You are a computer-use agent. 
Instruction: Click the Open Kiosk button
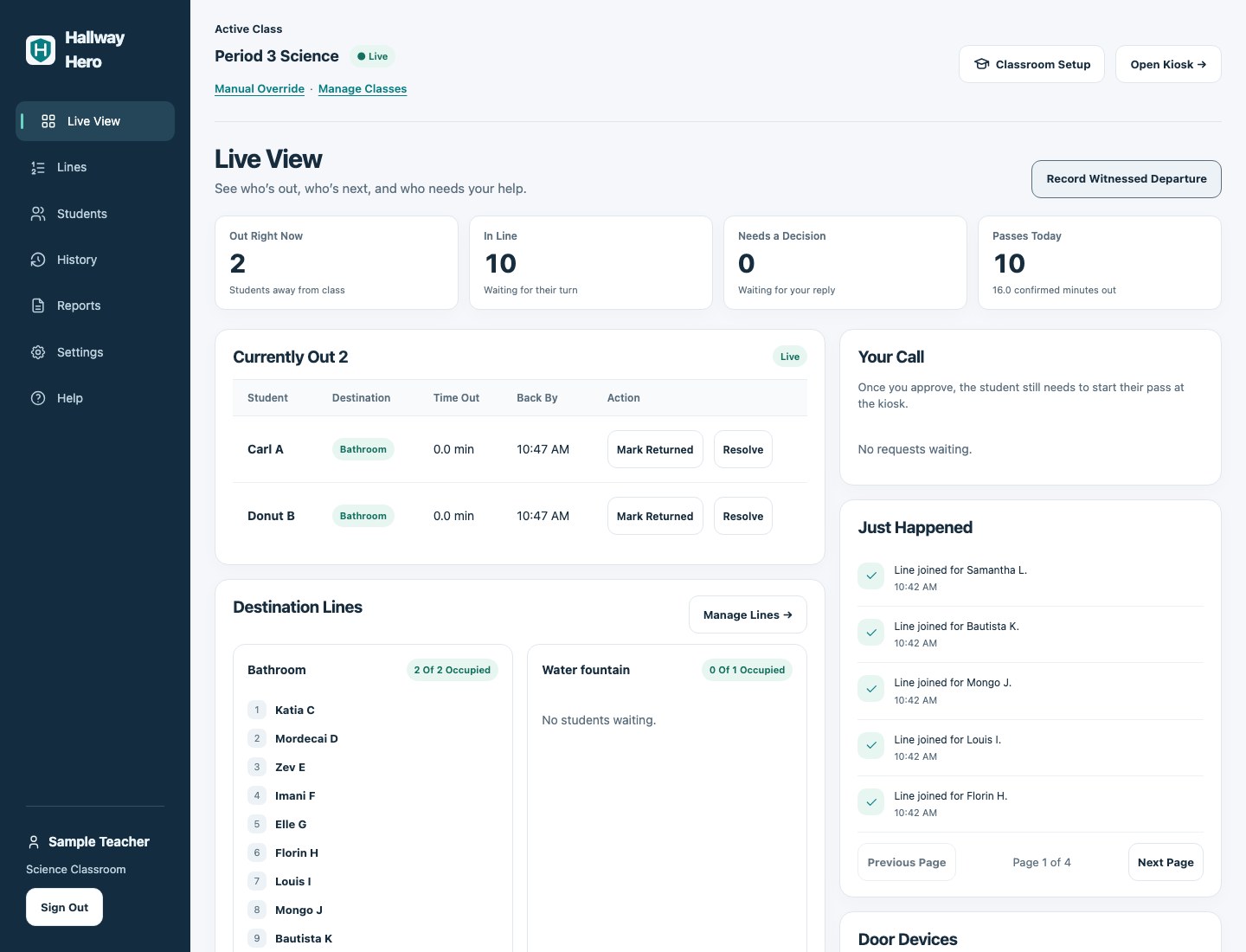[1168, 64]
